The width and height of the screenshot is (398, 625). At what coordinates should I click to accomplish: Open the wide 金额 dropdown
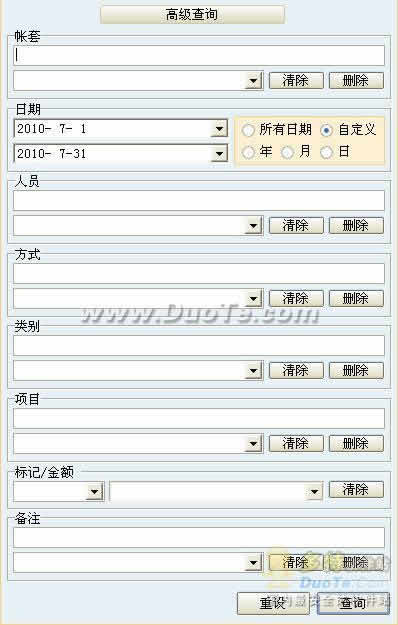[314, 491]
